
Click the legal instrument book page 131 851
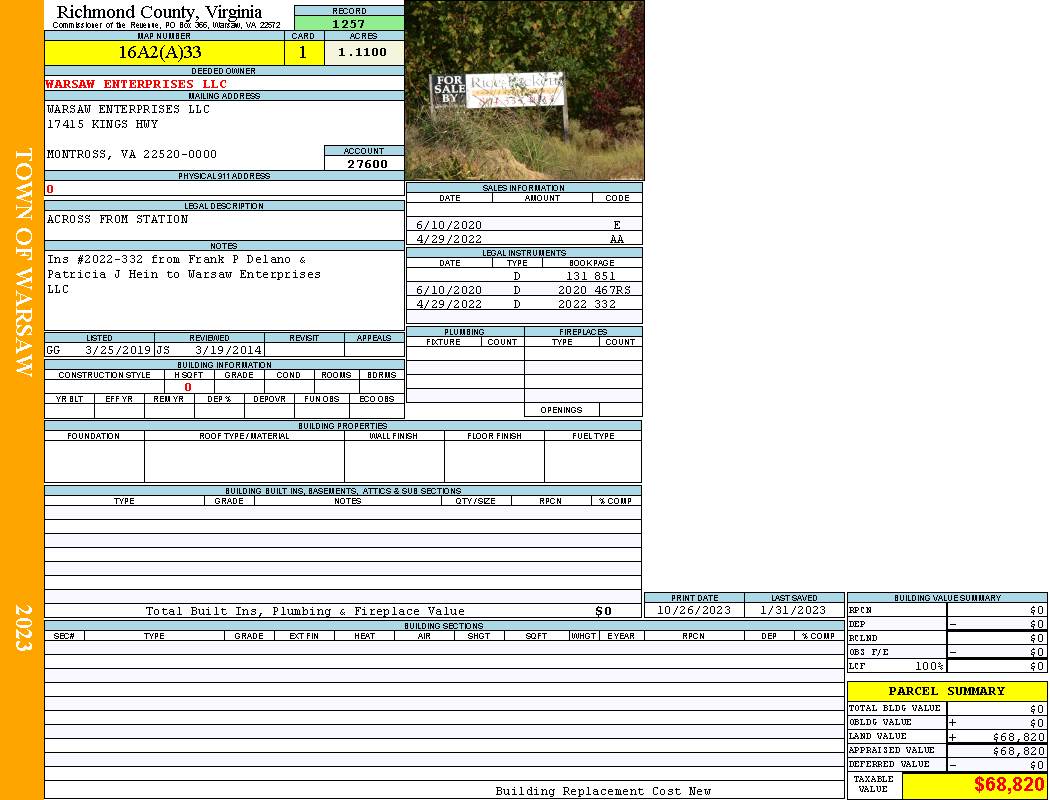590,276
